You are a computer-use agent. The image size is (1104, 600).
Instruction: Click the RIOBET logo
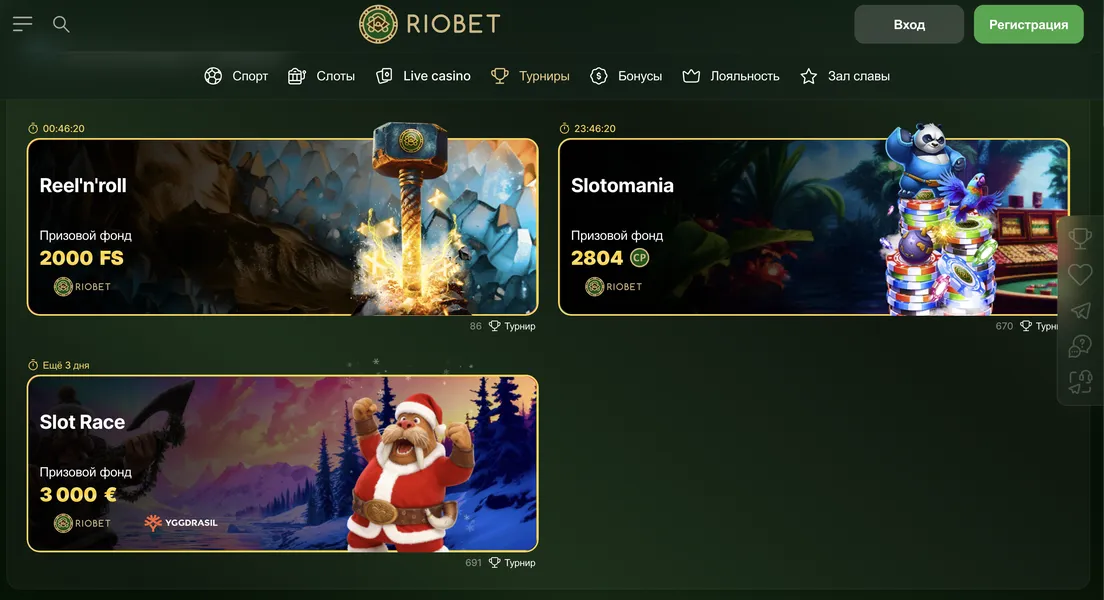(429, 24)
